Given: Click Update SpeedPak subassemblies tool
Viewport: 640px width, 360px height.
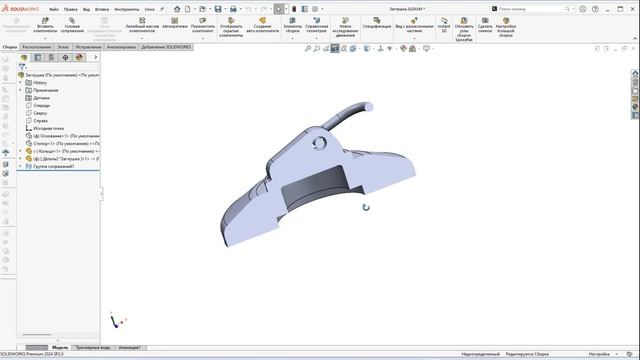Looking at the screenshot, I should tap(464, 29).
